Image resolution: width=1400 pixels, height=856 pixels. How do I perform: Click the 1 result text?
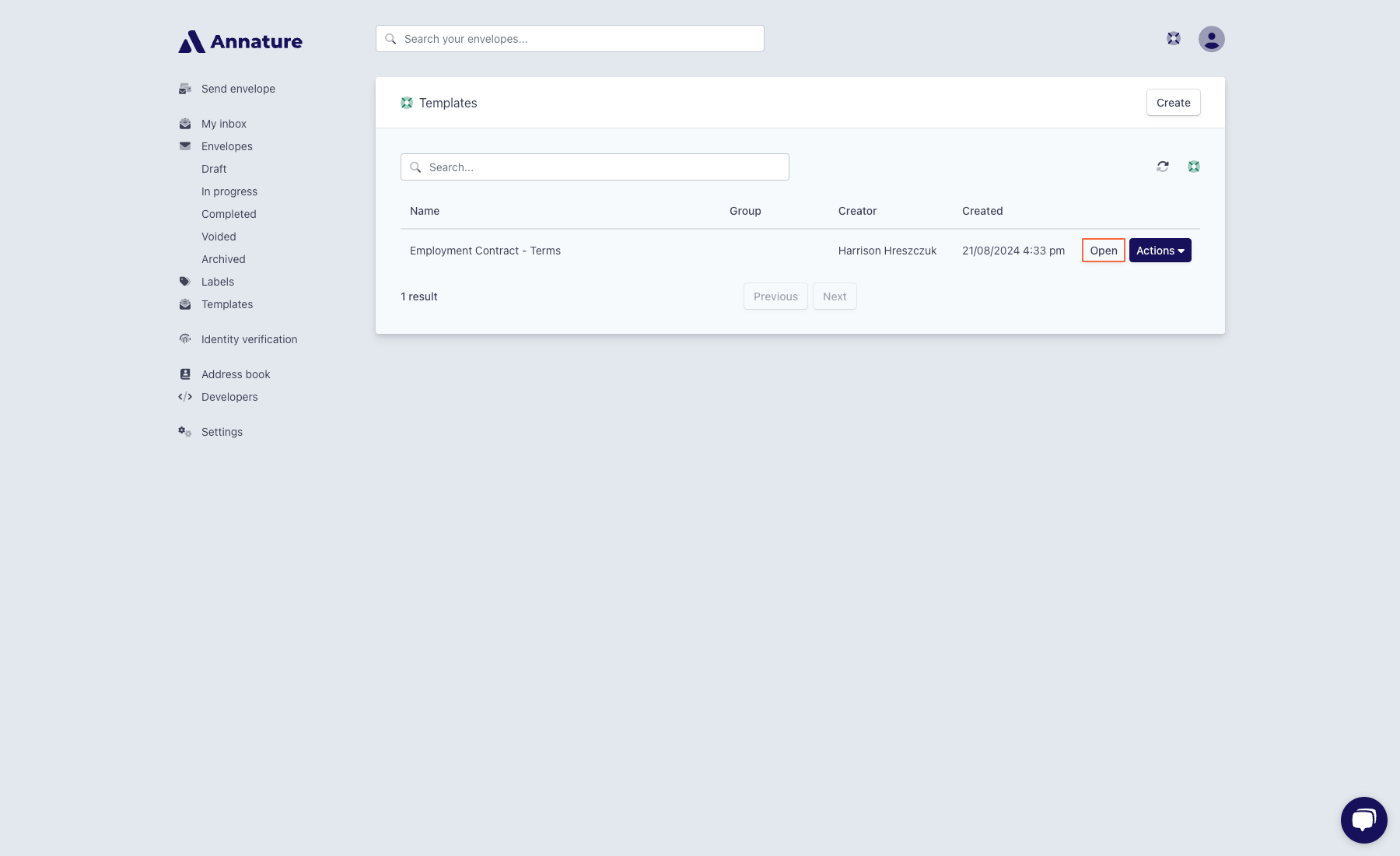(419, 296)
